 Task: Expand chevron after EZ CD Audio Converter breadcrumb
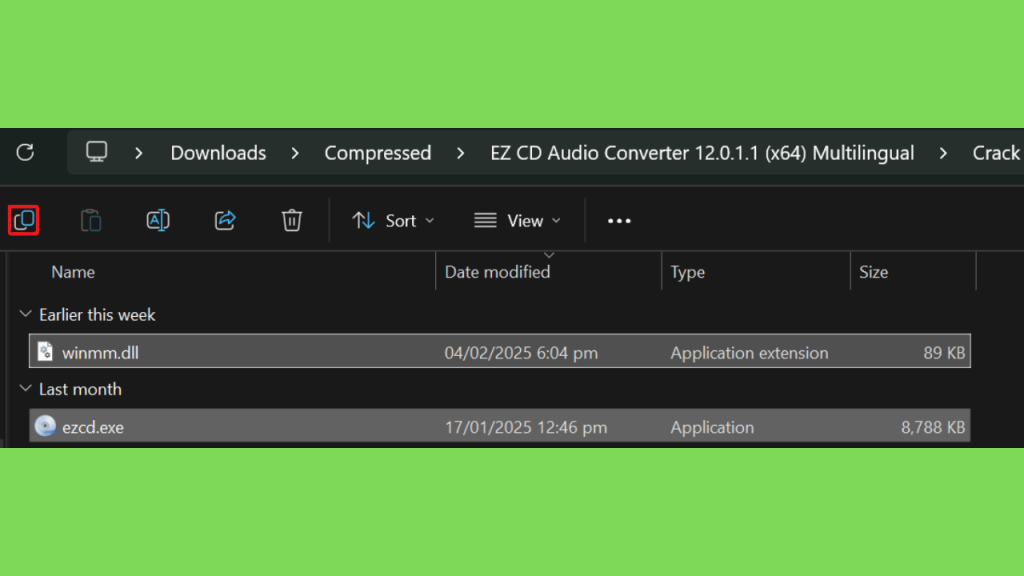pos(943,153)
